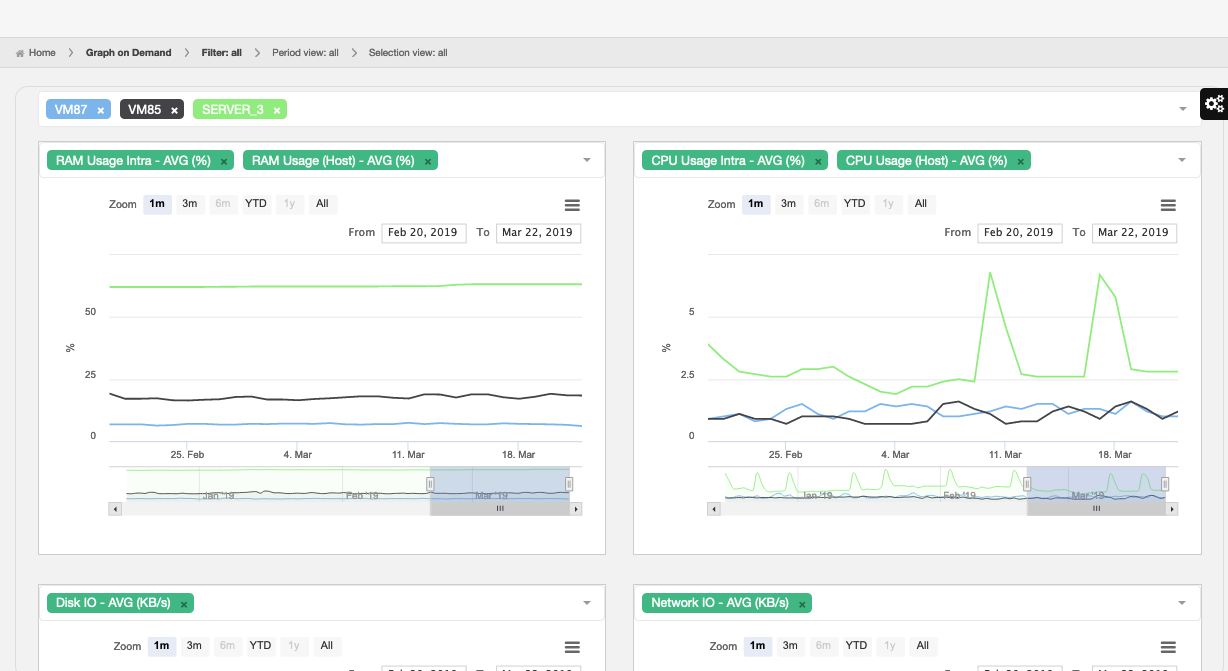The image size is (1228, 671).
Task: Set RAM chart zoom to 3m
Action: coord(190,204)
